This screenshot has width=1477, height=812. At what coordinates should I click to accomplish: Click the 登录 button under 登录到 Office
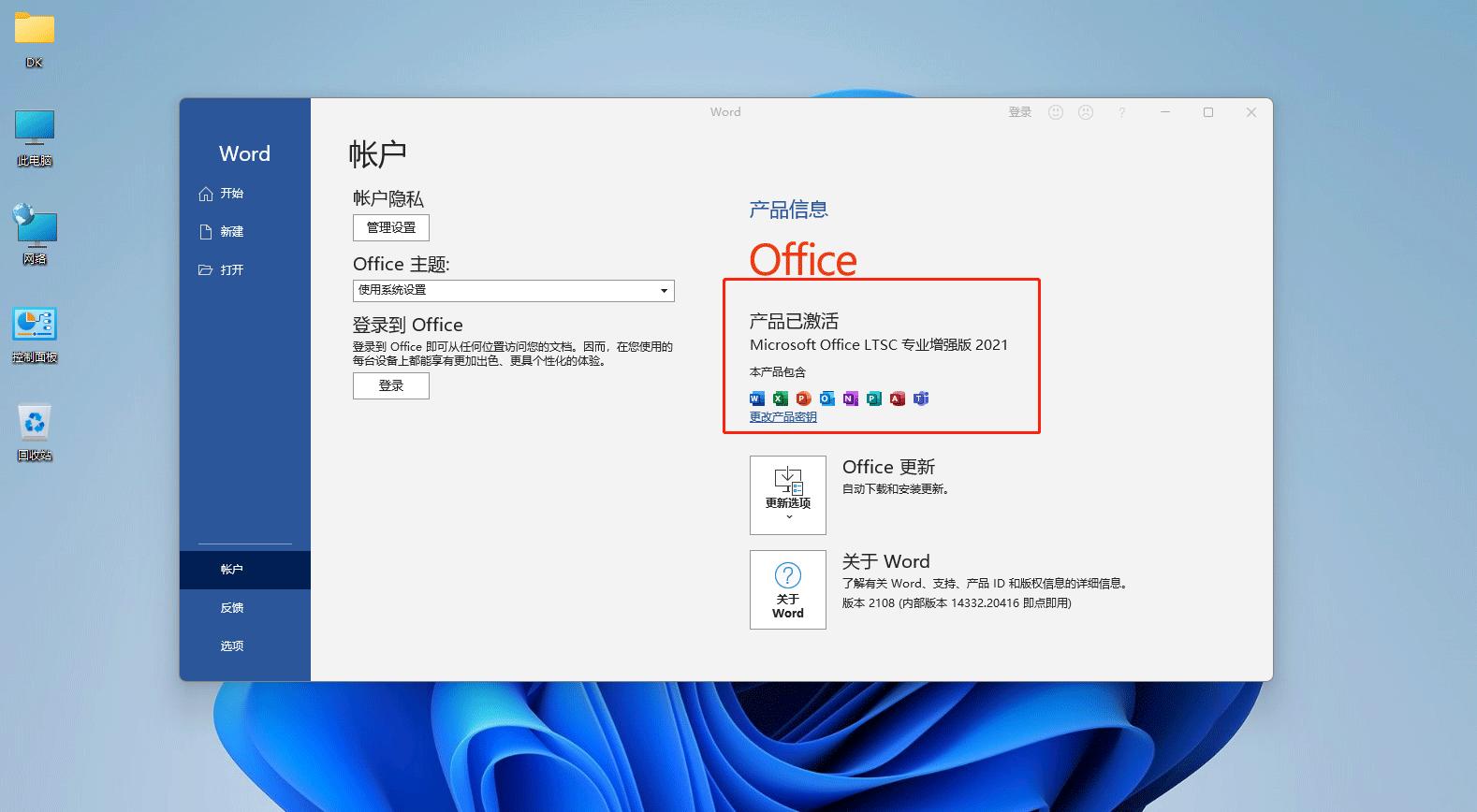[x=391, y=385]
